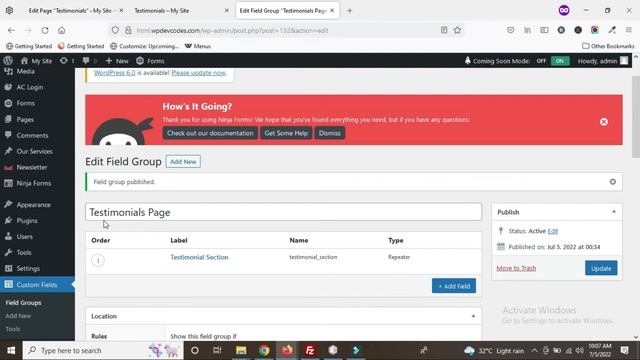Open comments bubble in admin bar
640x360 pixels.
(x=89, y=61)
